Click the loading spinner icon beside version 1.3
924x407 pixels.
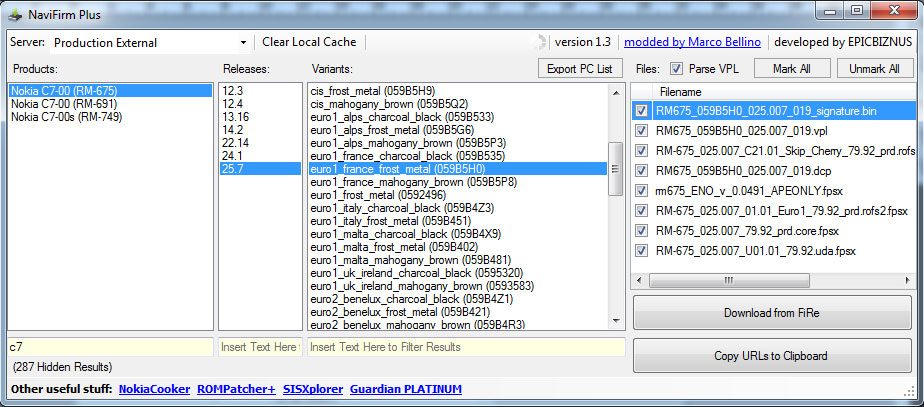538,42
